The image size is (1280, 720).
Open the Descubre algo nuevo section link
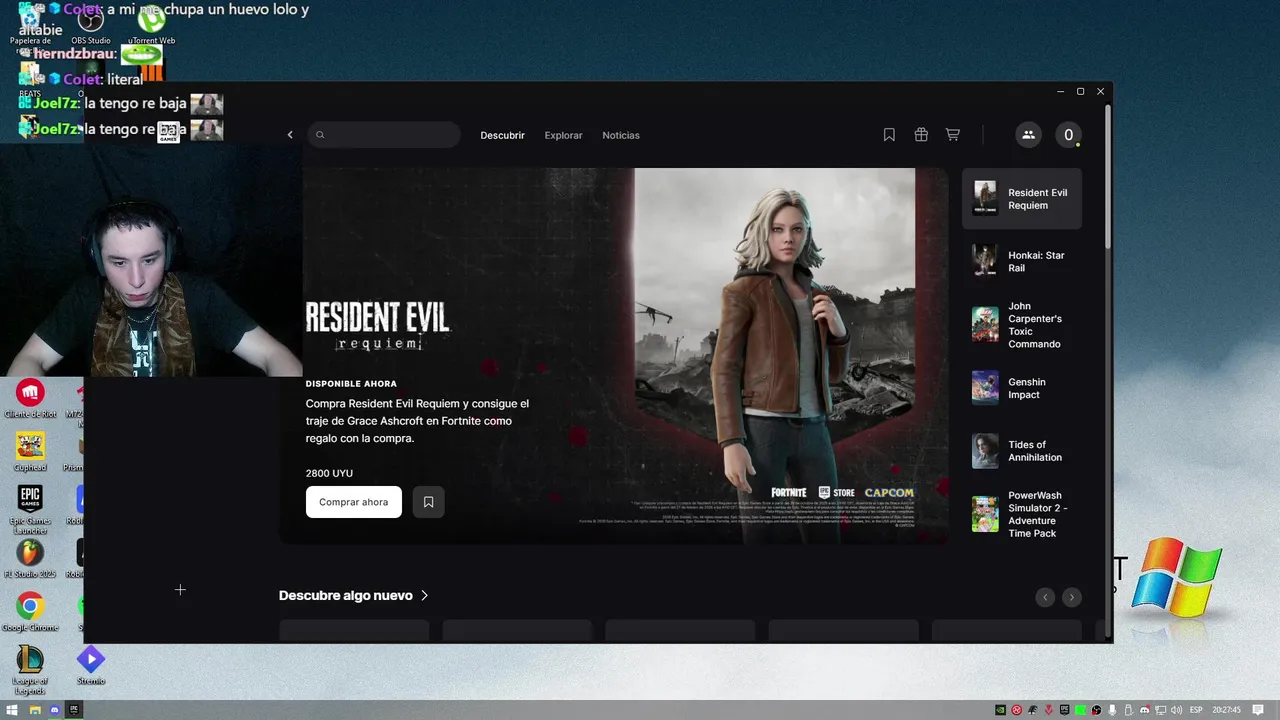(354, 595)
